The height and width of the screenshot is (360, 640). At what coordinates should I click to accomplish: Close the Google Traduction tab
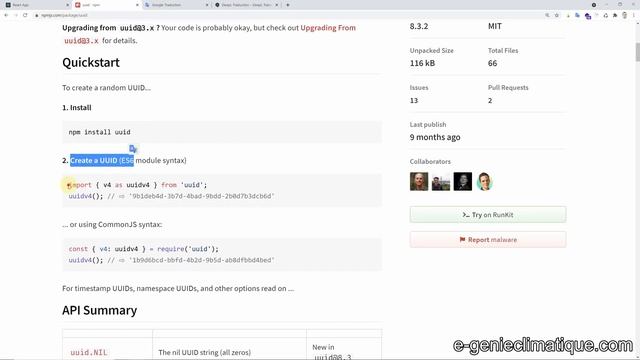(x=207, y=5)
